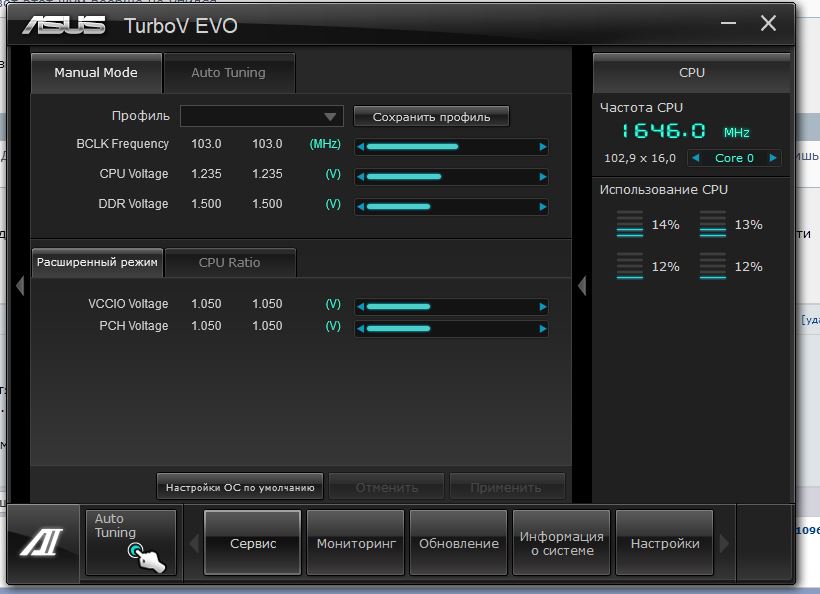Click the 102,9 x 16,0 multiplier text
This screenshot has width=820, height=594.
click(640, 158)
